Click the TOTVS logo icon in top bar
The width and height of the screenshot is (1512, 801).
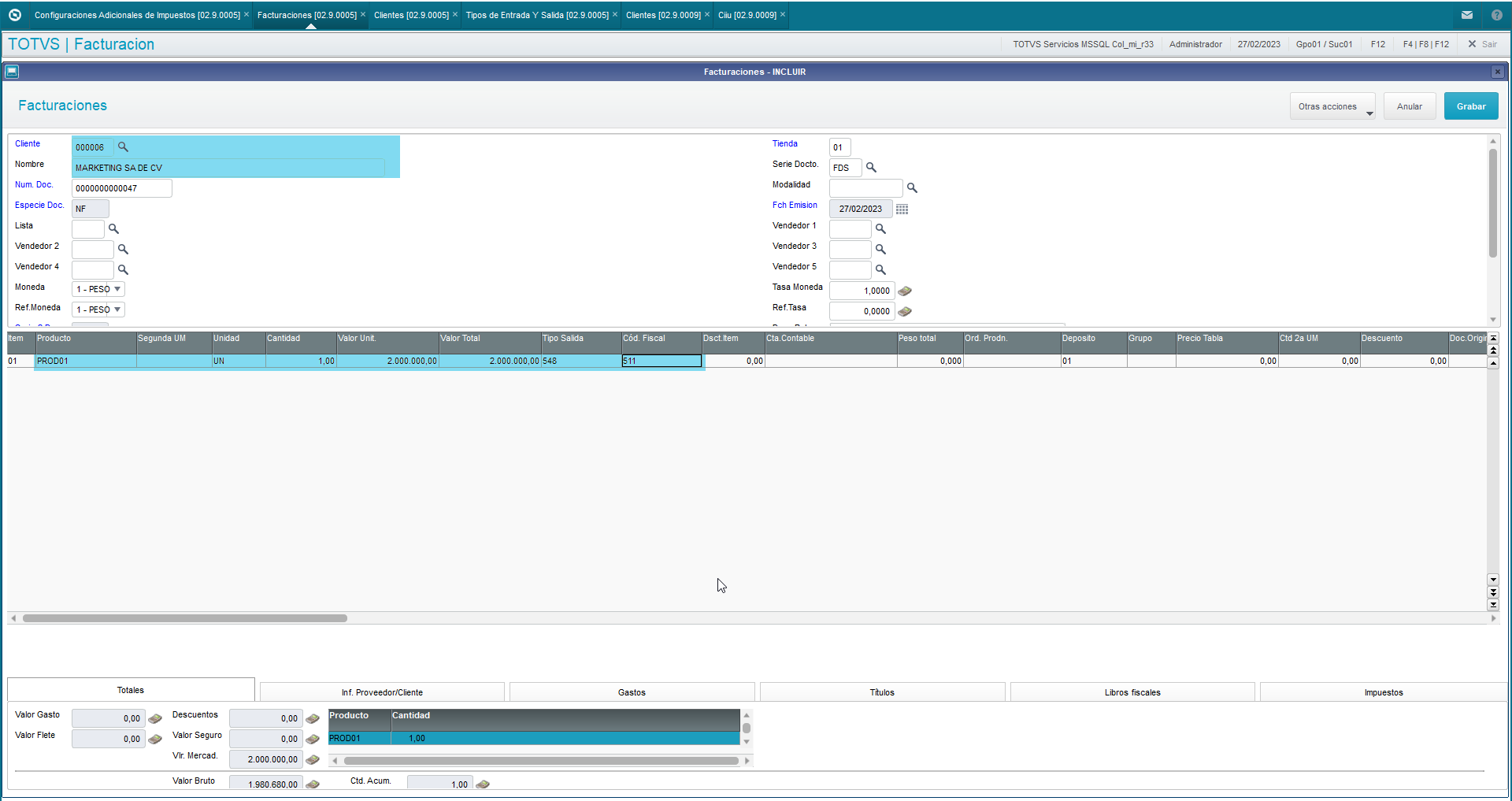pos(14,15)
